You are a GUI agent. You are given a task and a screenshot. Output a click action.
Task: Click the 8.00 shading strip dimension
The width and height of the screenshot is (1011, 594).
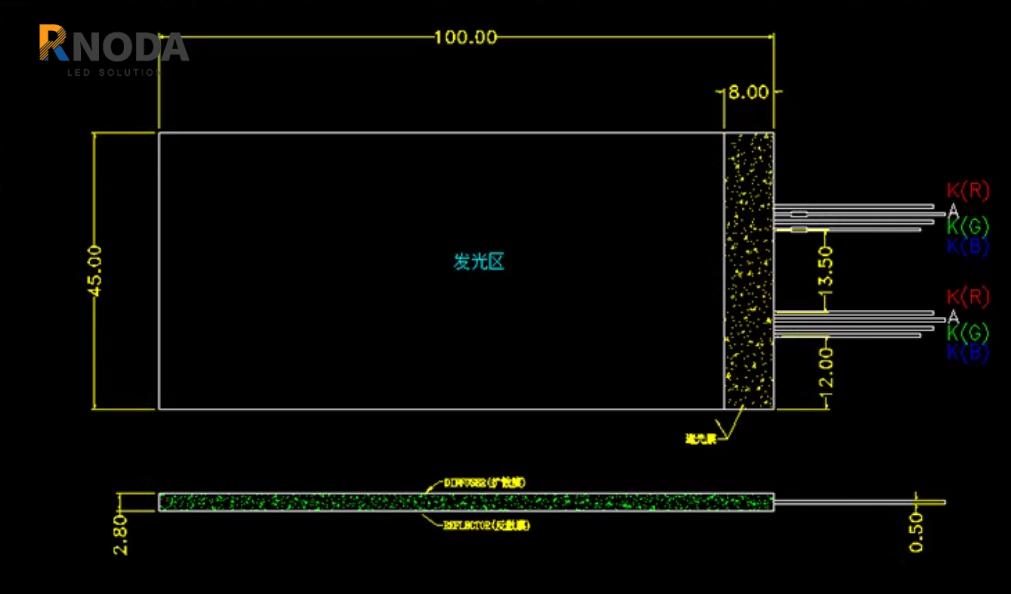748,92
